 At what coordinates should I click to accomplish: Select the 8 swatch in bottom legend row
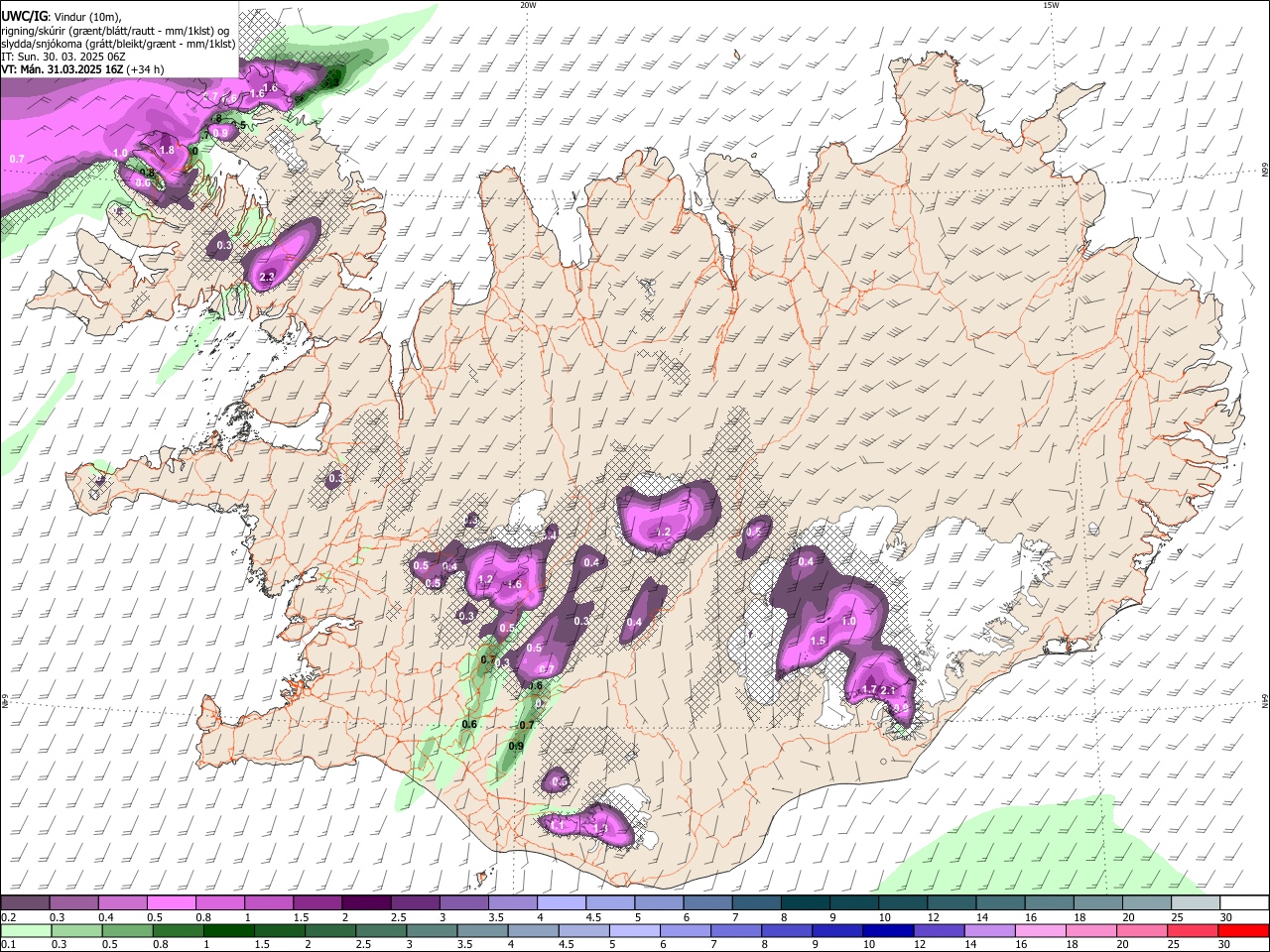786,930
